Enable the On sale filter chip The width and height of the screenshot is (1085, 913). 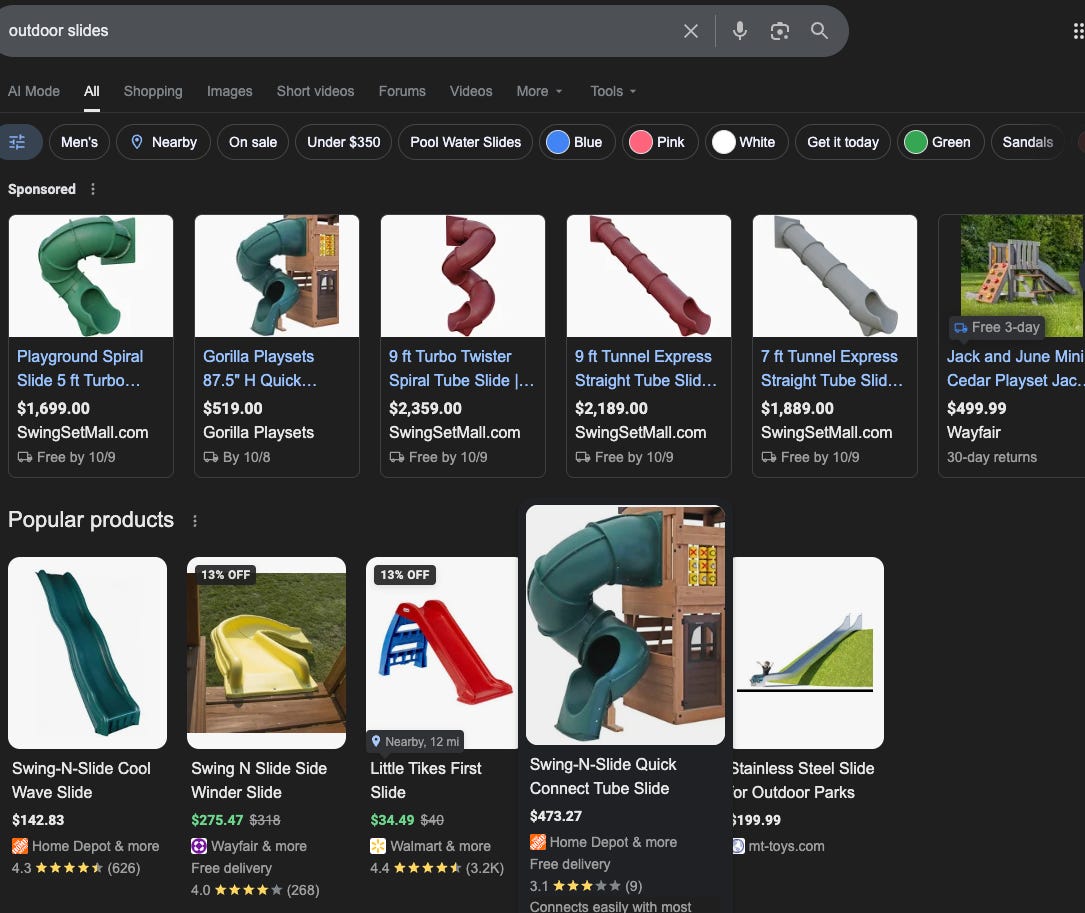point(253,142)
